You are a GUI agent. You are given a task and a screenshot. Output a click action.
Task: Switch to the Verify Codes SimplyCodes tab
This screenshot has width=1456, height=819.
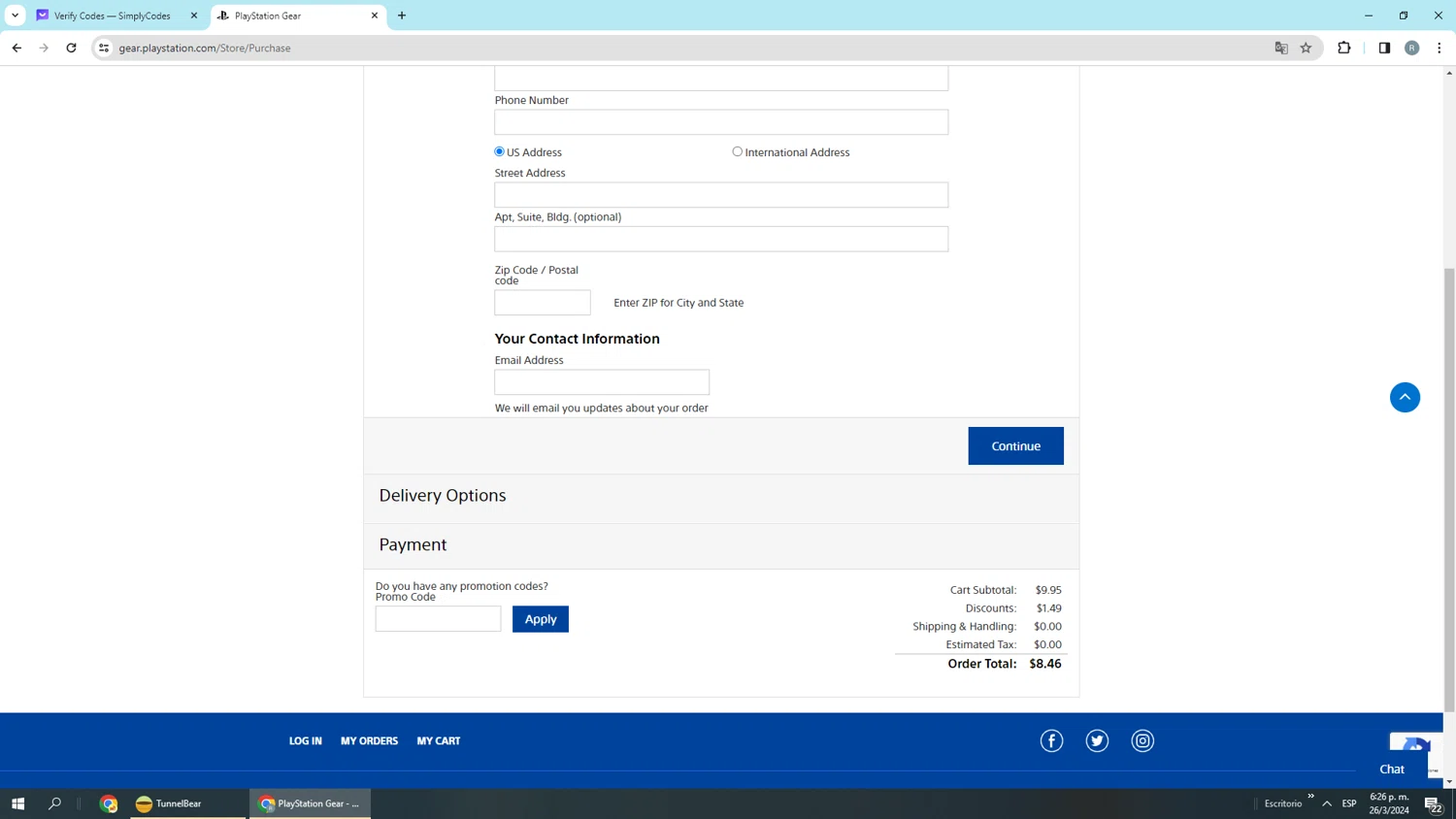pyautogui.click(x=112, y=16)
